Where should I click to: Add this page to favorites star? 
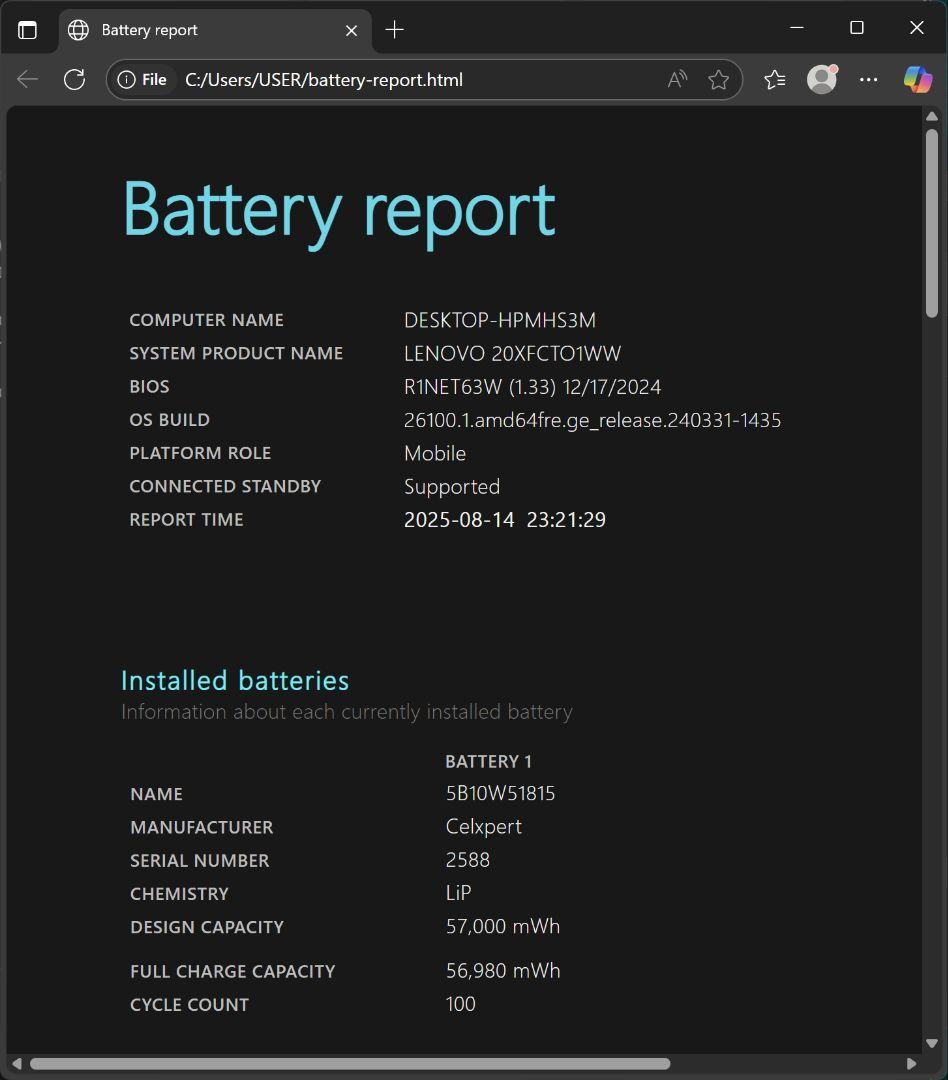pos(719,79)
